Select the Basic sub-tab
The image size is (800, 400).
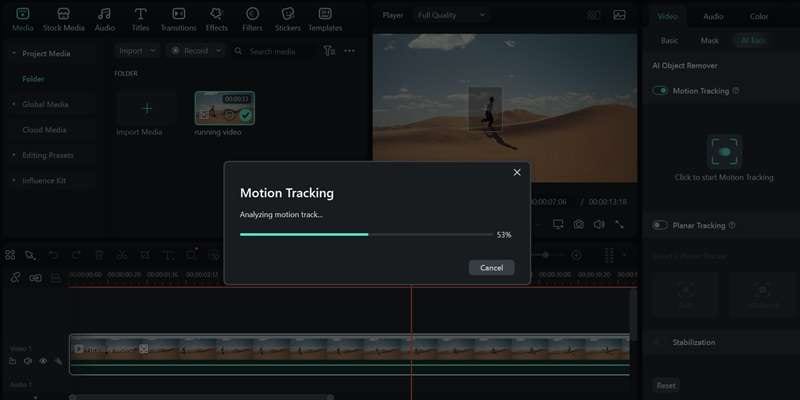click(x=669, y=40)
